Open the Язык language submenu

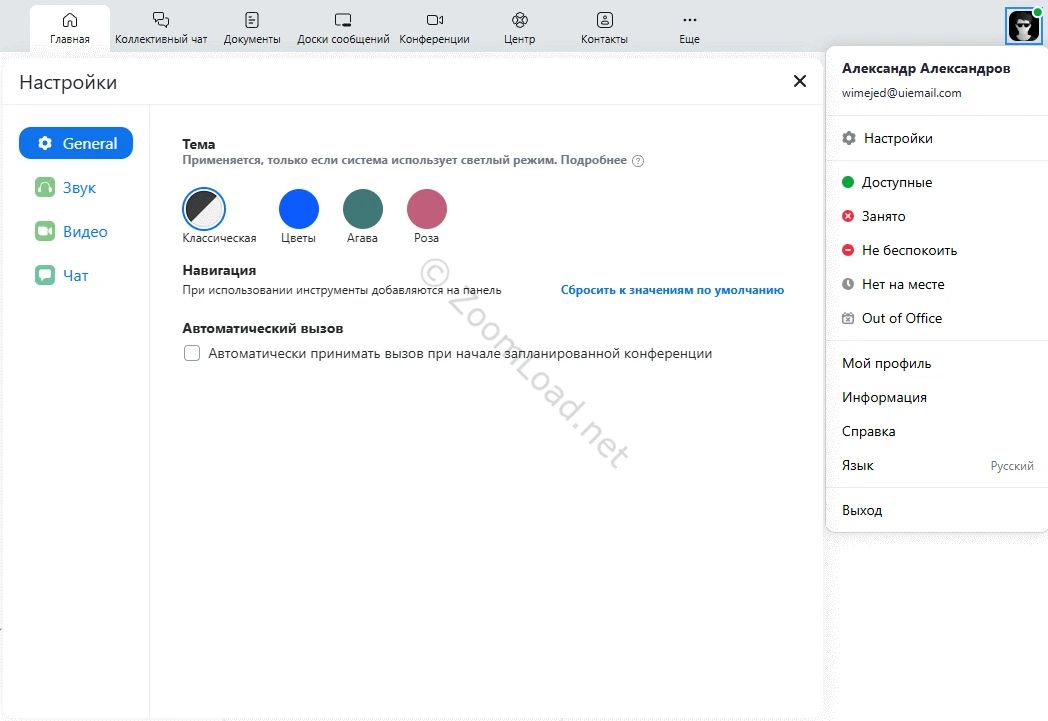pos(937,466)
